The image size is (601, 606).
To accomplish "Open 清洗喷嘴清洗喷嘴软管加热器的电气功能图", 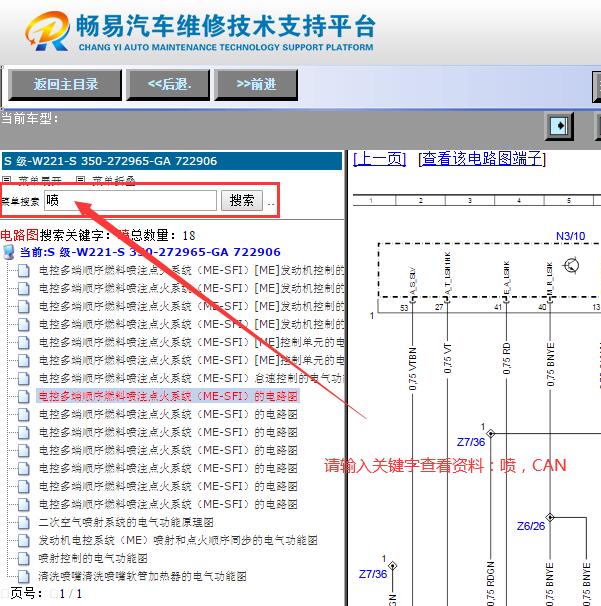I will 142,576.
